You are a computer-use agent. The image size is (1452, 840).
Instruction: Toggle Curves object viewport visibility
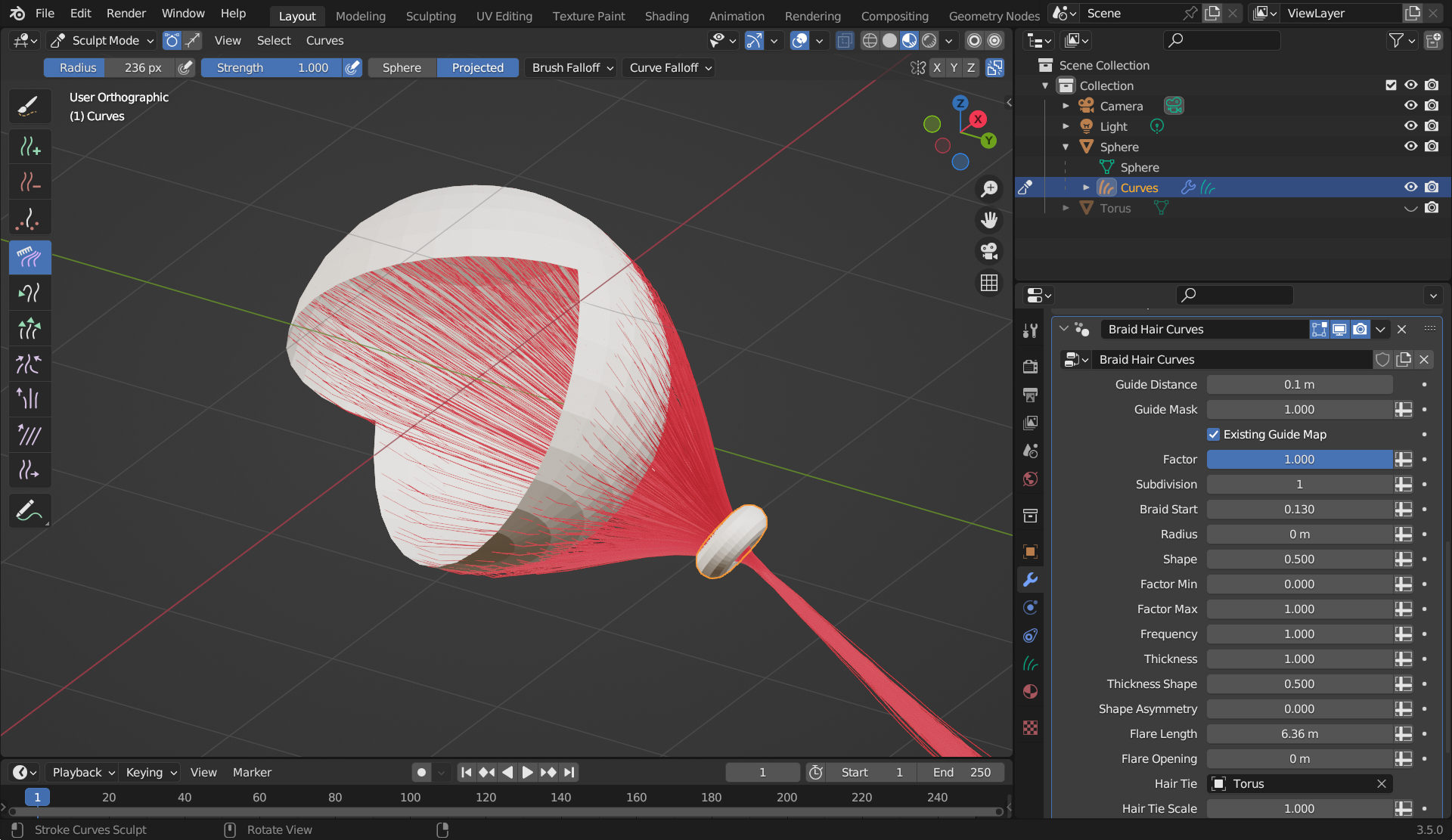1410,188
